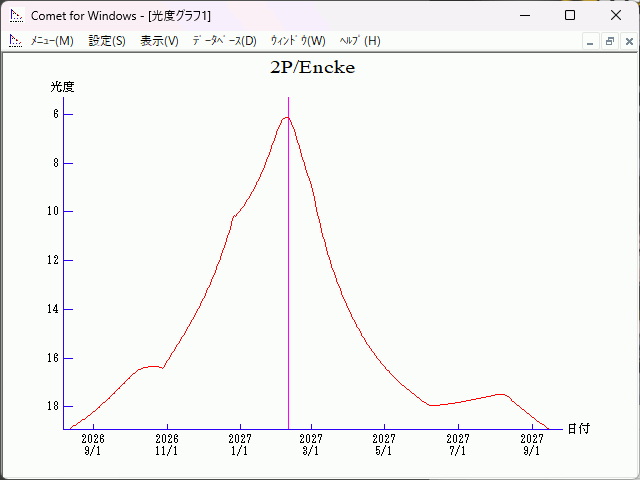Minimize the Comet for Windows window

coord(524,16)
